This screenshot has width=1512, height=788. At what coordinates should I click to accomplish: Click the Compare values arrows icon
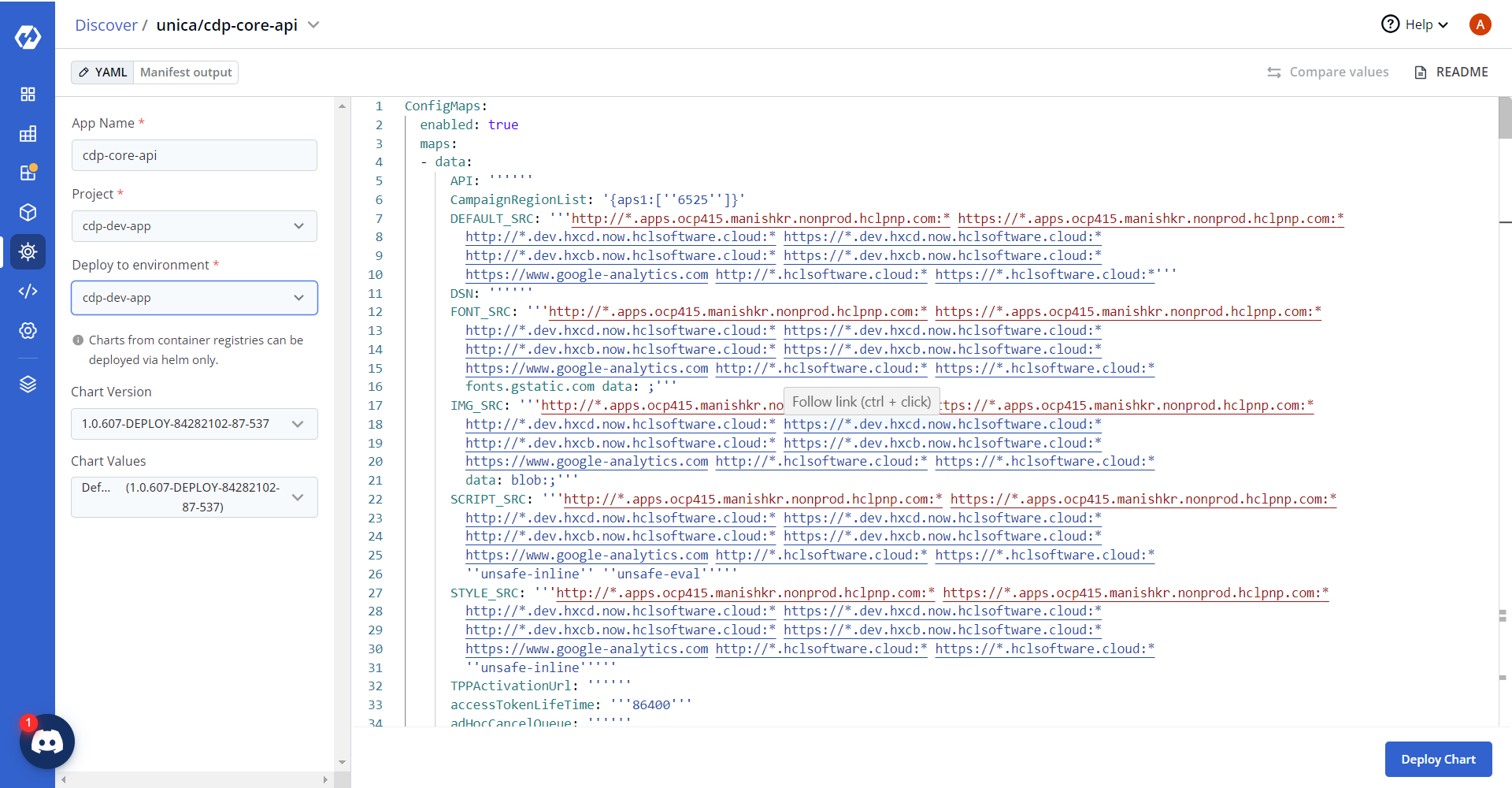[x=1273, y=72]
